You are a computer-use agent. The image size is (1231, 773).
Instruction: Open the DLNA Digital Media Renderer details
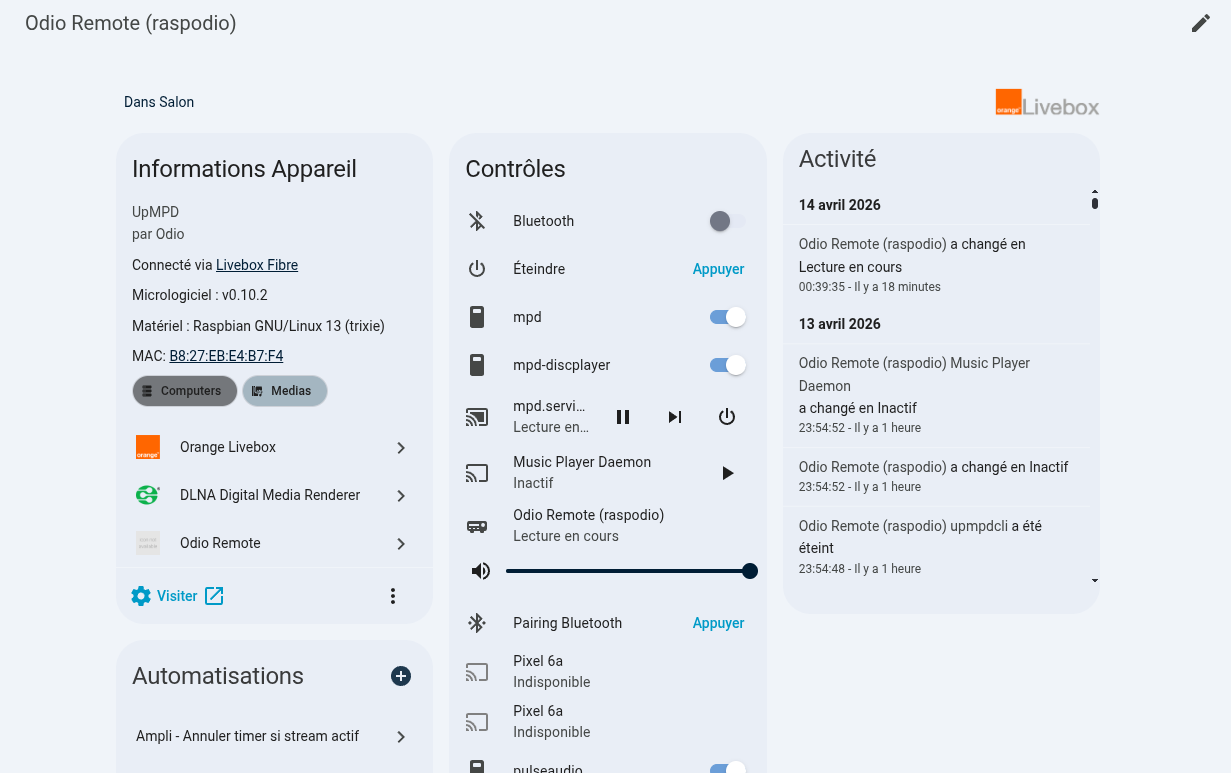401,495
